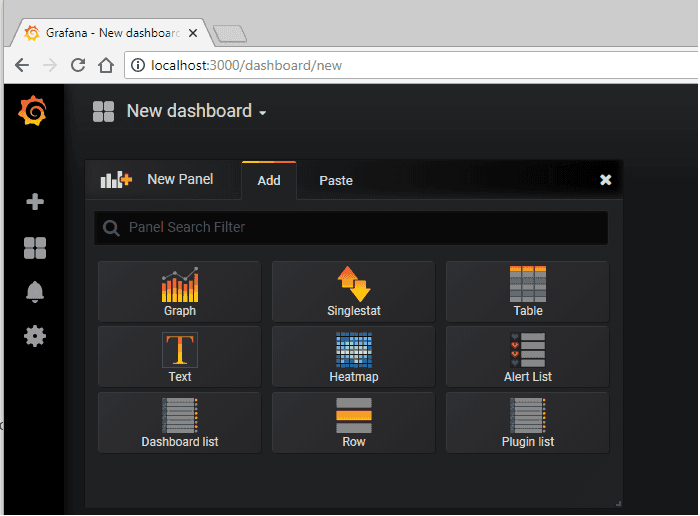Image resolution: width=700 pixels, height=516 pixels.
Task: Switch to the Add tab
Action: pyautogui.click(x=269, y=180)
